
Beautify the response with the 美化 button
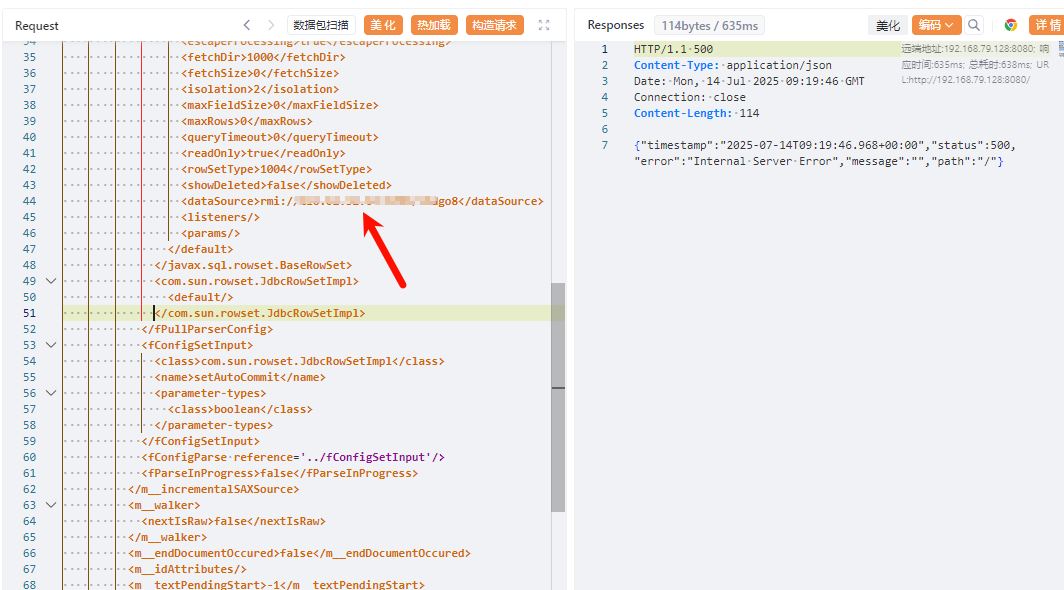pos(887,25)
